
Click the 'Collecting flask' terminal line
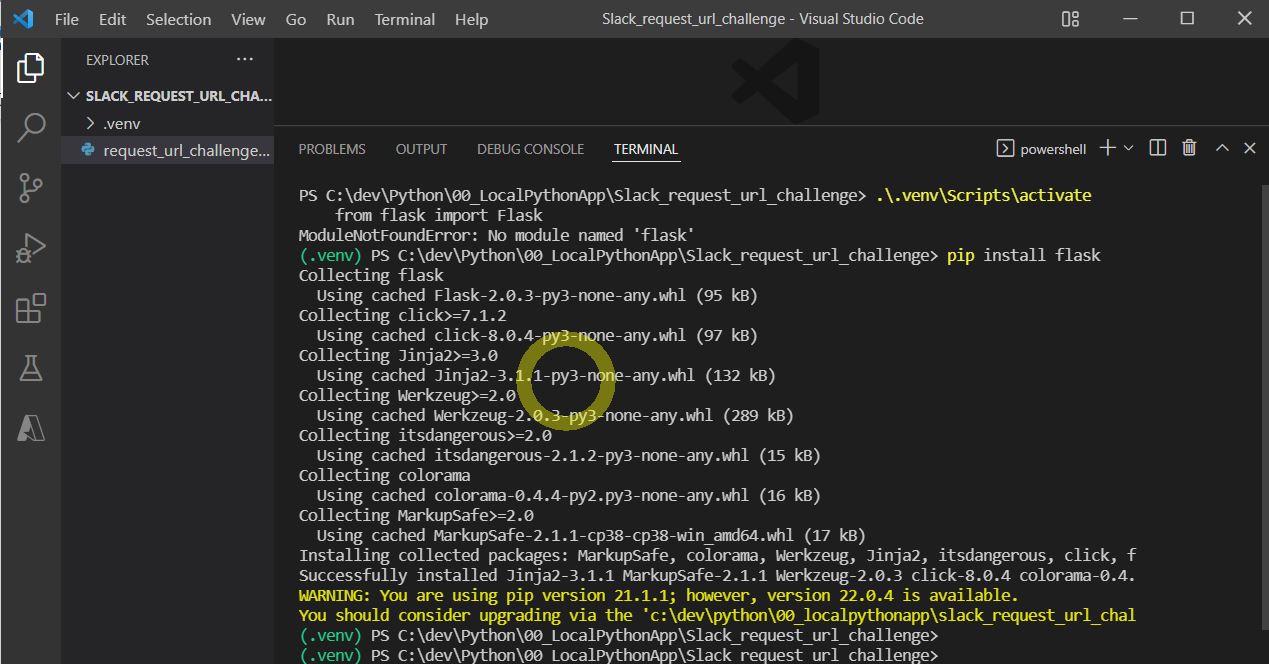tap(371, 275)
